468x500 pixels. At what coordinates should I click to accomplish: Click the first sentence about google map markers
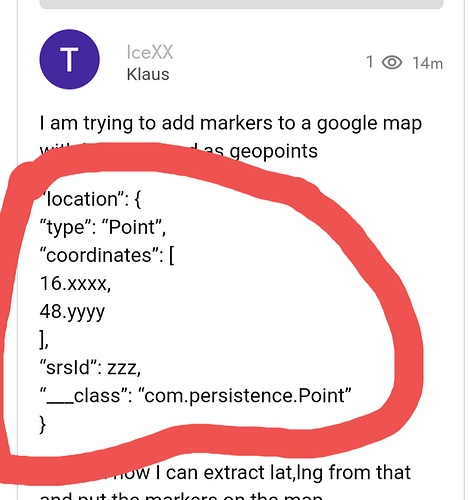231,123
